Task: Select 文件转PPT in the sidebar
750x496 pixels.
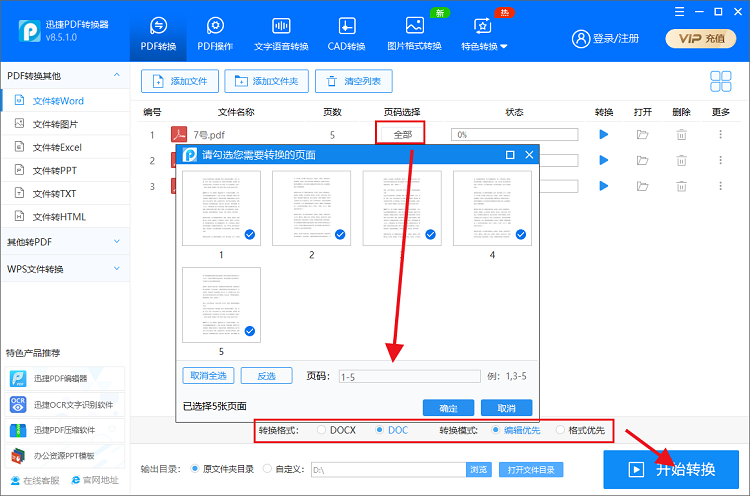Action: (54, 170)
